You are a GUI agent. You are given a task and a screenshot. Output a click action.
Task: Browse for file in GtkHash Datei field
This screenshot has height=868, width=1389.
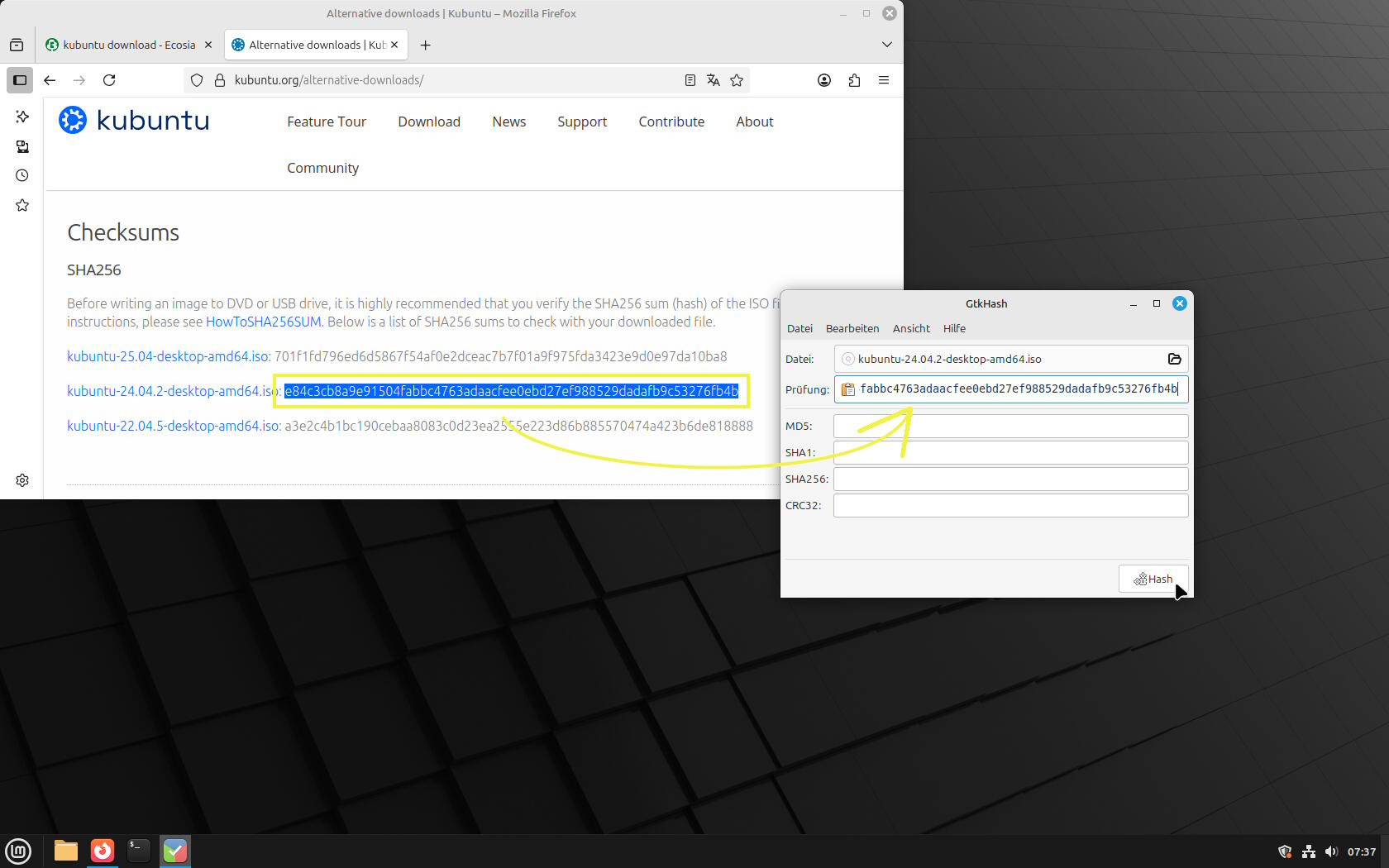(1175, 359)
